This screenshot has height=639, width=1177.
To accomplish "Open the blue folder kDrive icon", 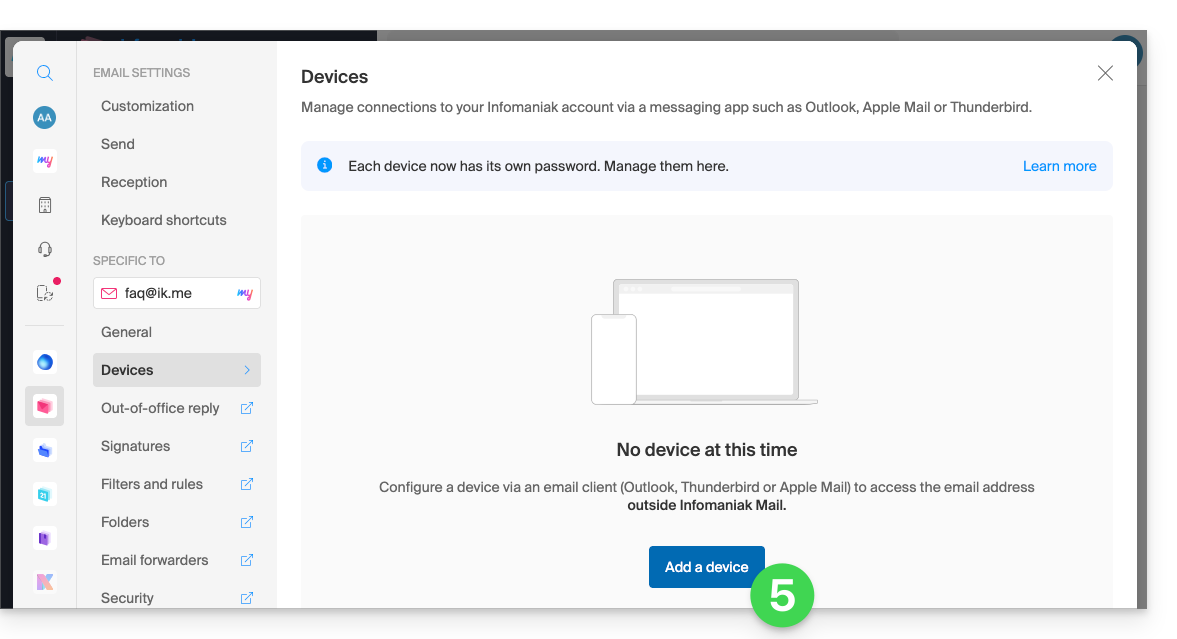I will point(45,451).
